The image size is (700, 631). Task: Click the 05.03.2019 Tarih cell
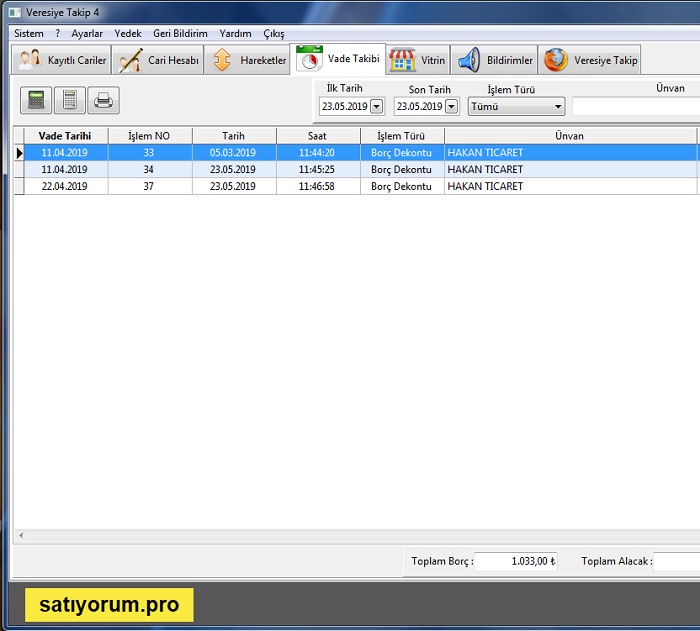tap(233, 153)
